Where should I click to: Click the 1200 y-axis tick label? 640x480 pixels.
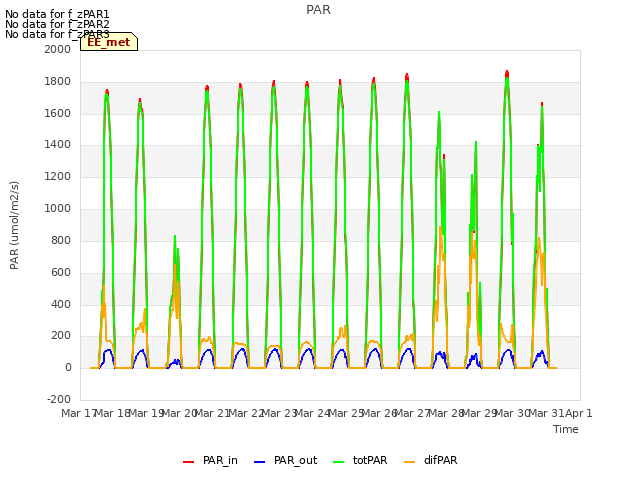pyautogui.click(x=58, y=177)
